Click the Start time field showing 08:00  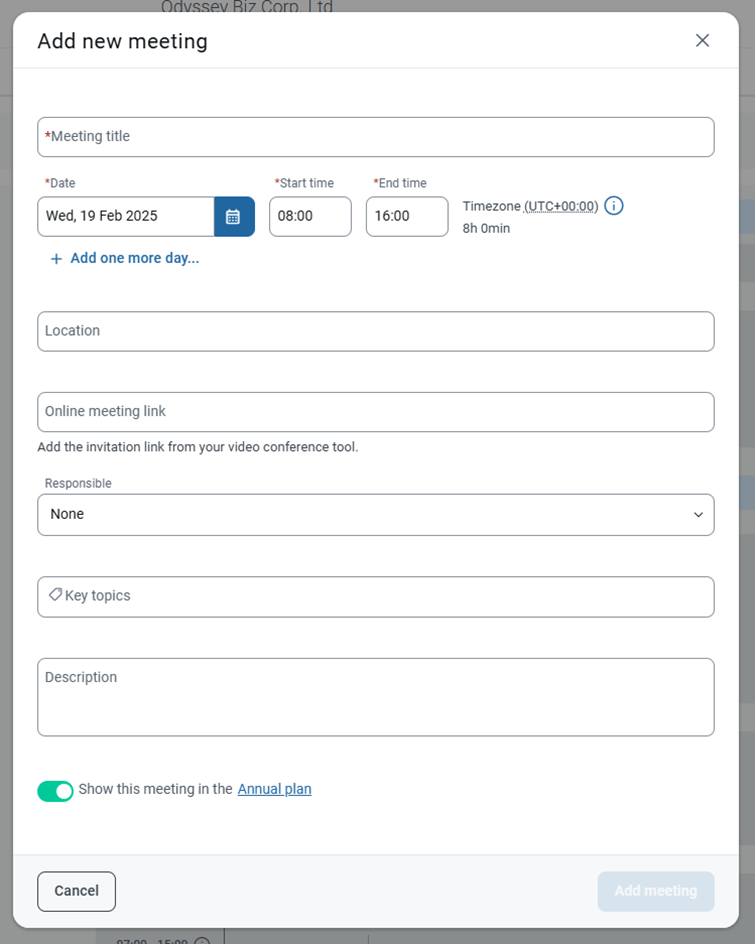coord(310,217)
